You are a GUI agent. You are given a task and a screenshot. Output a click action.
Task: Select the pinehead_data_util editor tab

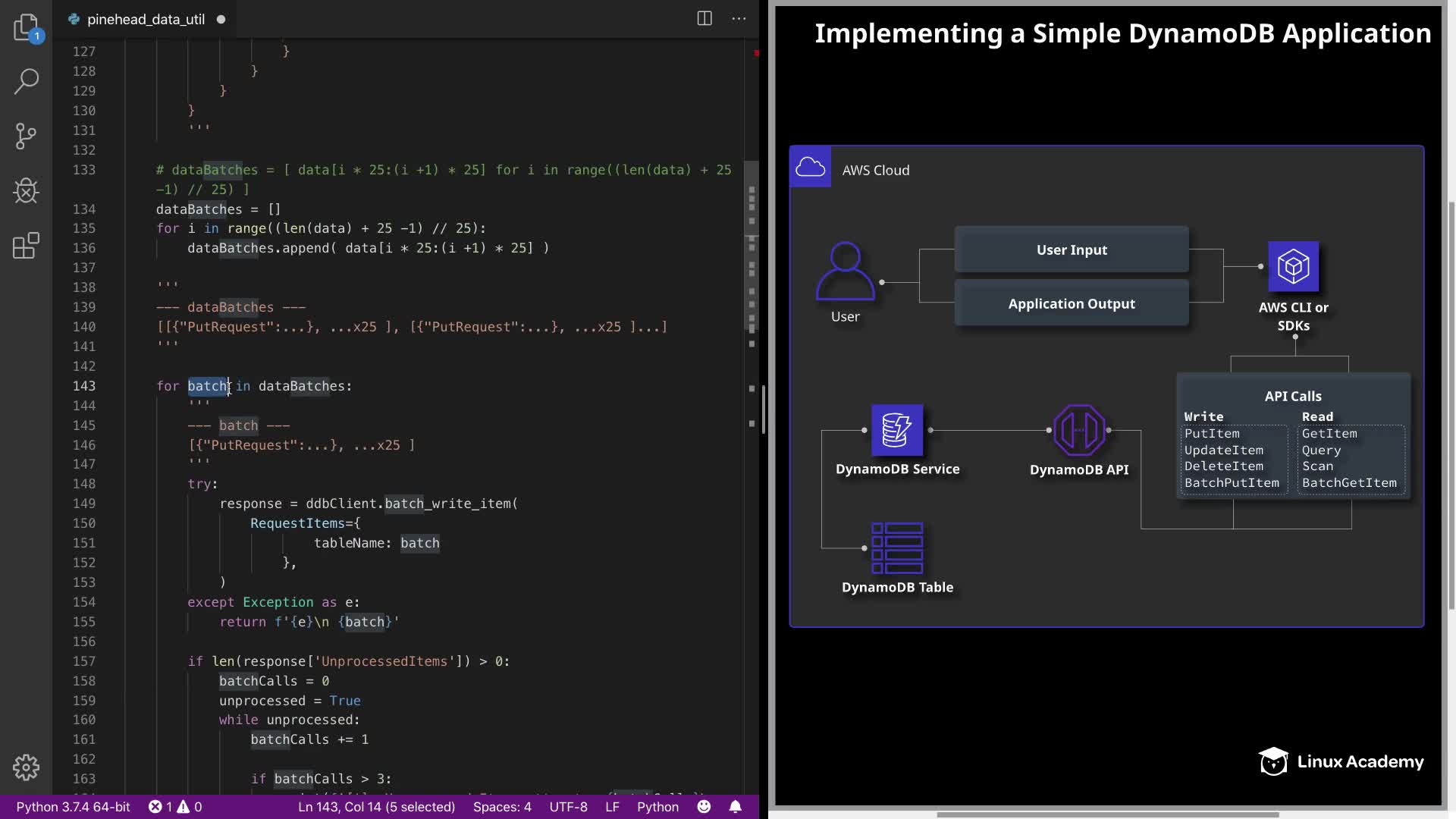point(146,20)
